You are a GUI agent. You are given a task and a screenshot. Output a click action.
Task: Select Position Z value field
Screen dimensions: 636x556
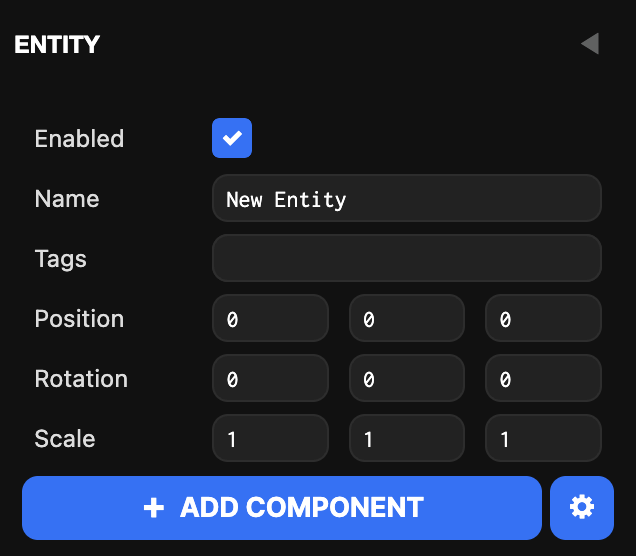coord(544,318)
